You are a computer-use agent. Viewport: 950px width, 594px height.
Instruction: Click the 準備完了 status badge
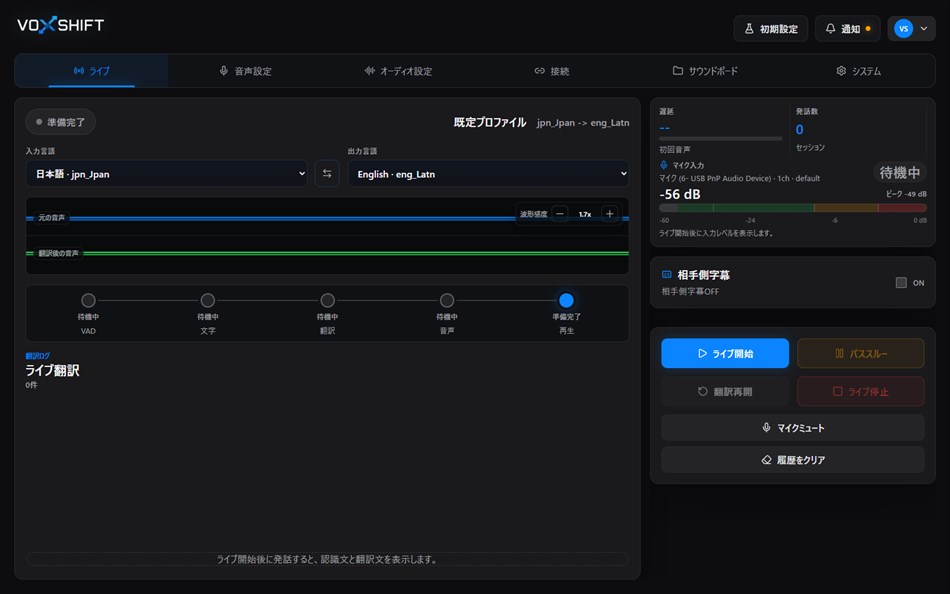pyautogui.click(x=61, y=122)
